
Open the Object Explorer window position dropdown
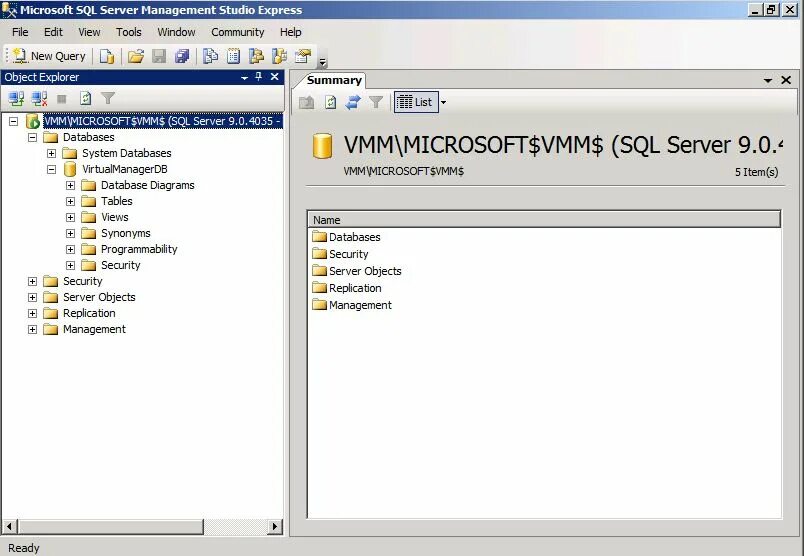point(245,77)
